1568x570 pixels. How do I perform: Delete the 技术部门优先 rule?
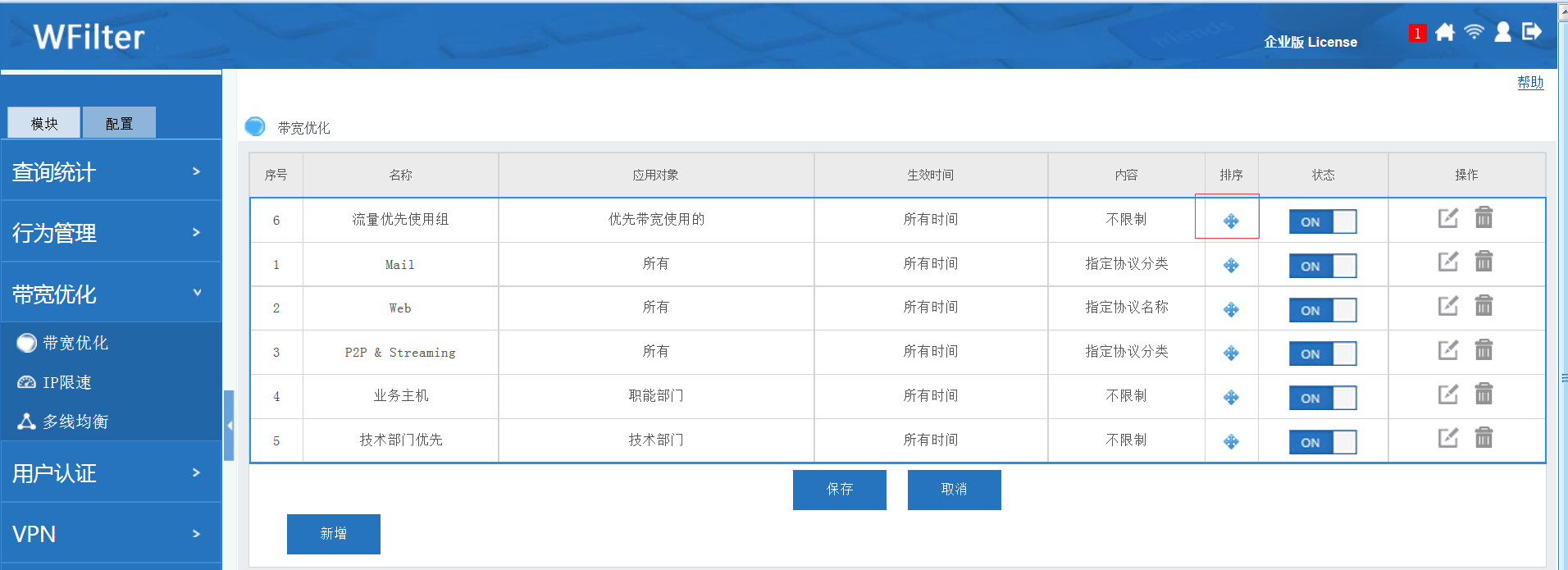(x=1484, y=439)
